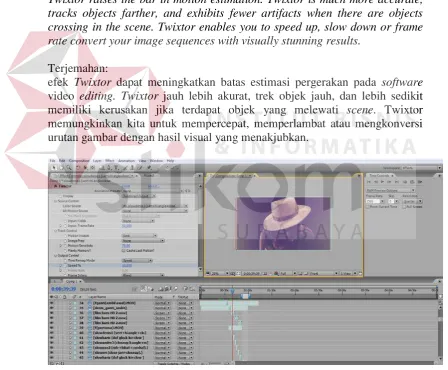The height and width of the screenshot is (370, 448).
Task: Select the Brush tool
Action: pos(125,168)
